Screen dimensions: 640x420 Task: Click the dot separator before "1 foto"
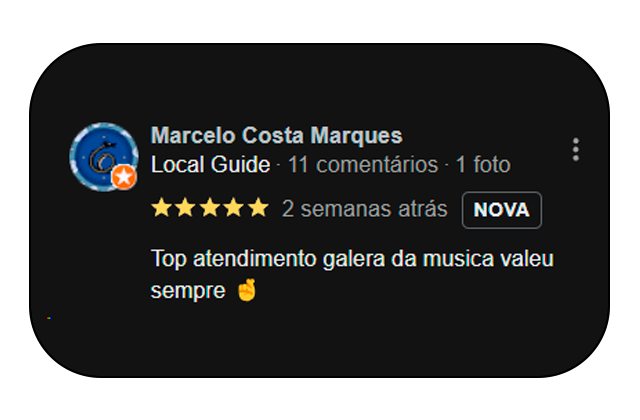tap(447, 165)
